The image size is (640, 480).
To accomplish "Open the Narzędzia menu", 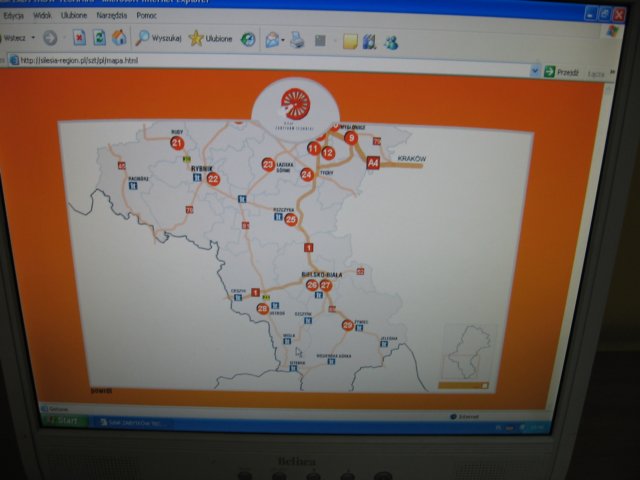I will (110, 16).
